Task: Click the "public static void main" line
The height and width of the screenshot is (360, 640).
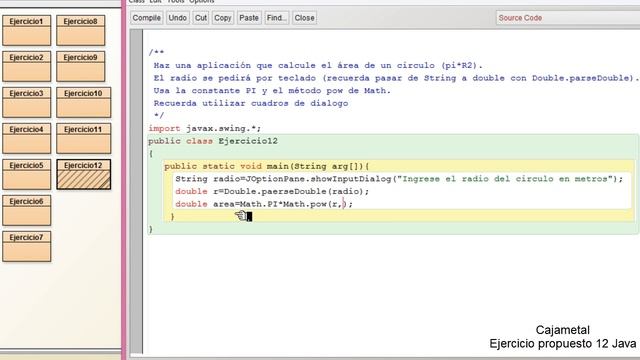Action: [x=267, y=167]
